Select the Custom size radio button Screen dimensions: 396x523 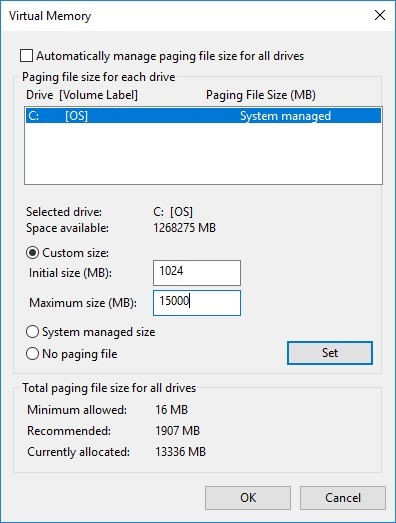click(x=32, y=253)
